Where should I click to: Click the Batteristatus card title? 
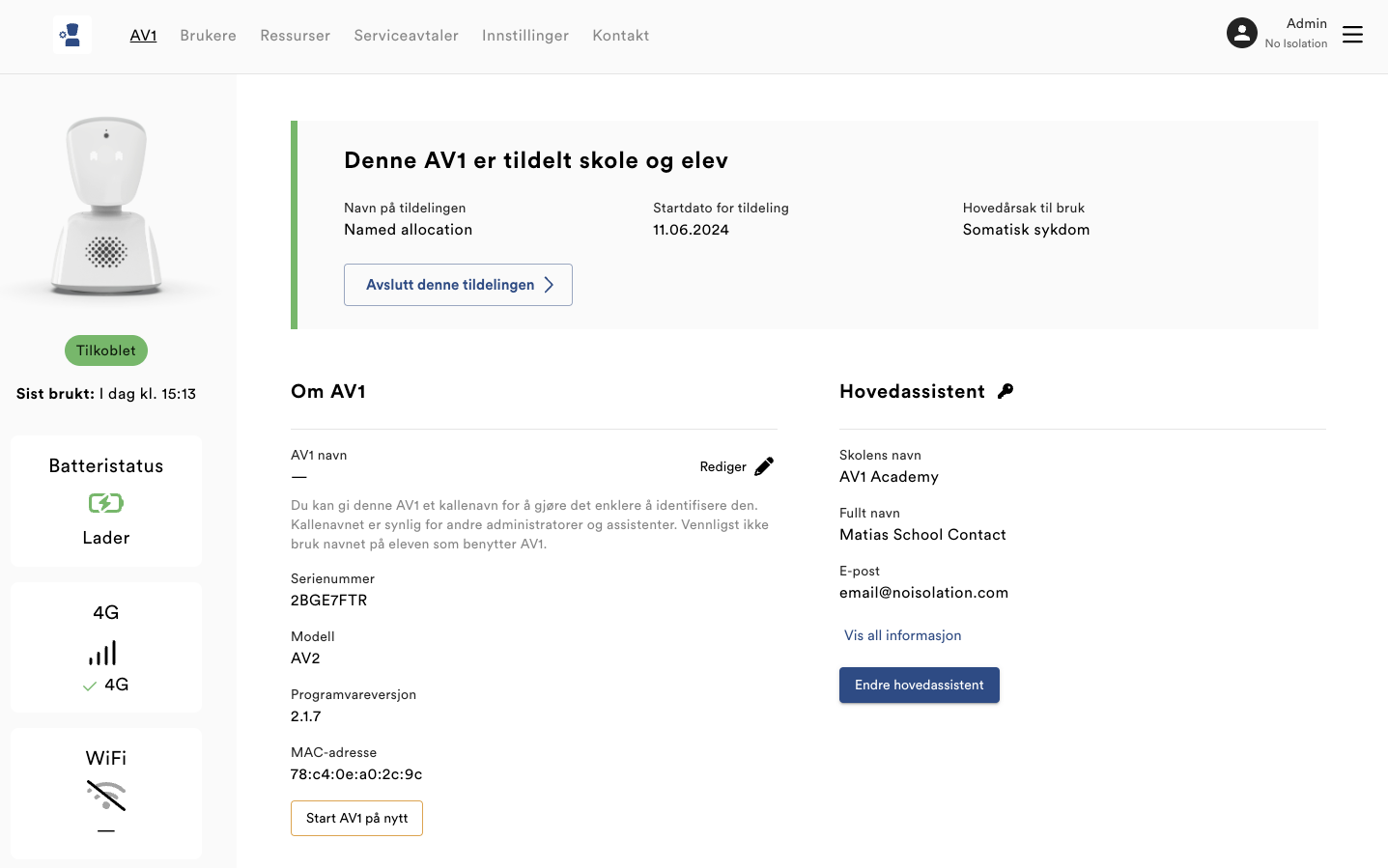pyautogui.click(x=106, y=465)
